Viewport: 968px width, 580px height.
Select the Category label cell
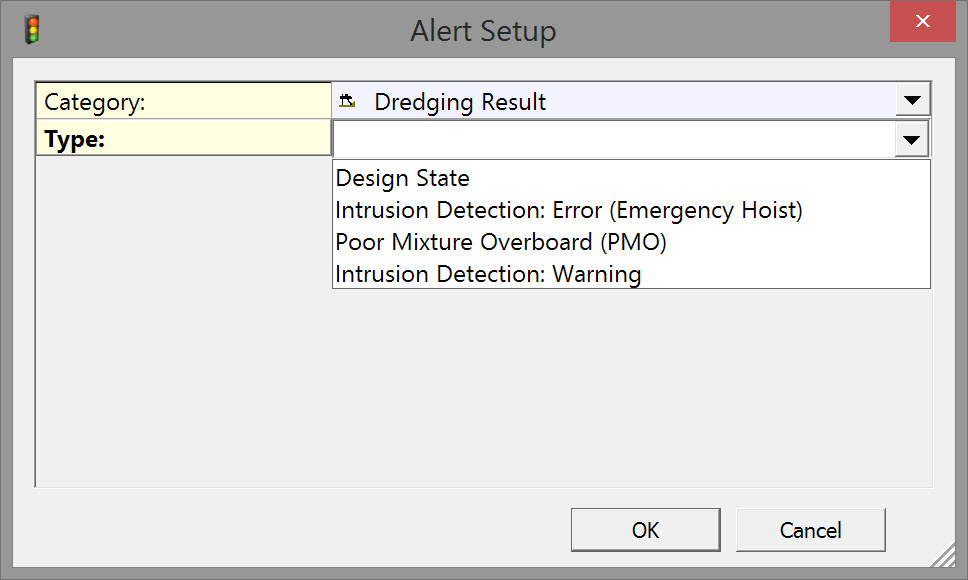(183, 101)
